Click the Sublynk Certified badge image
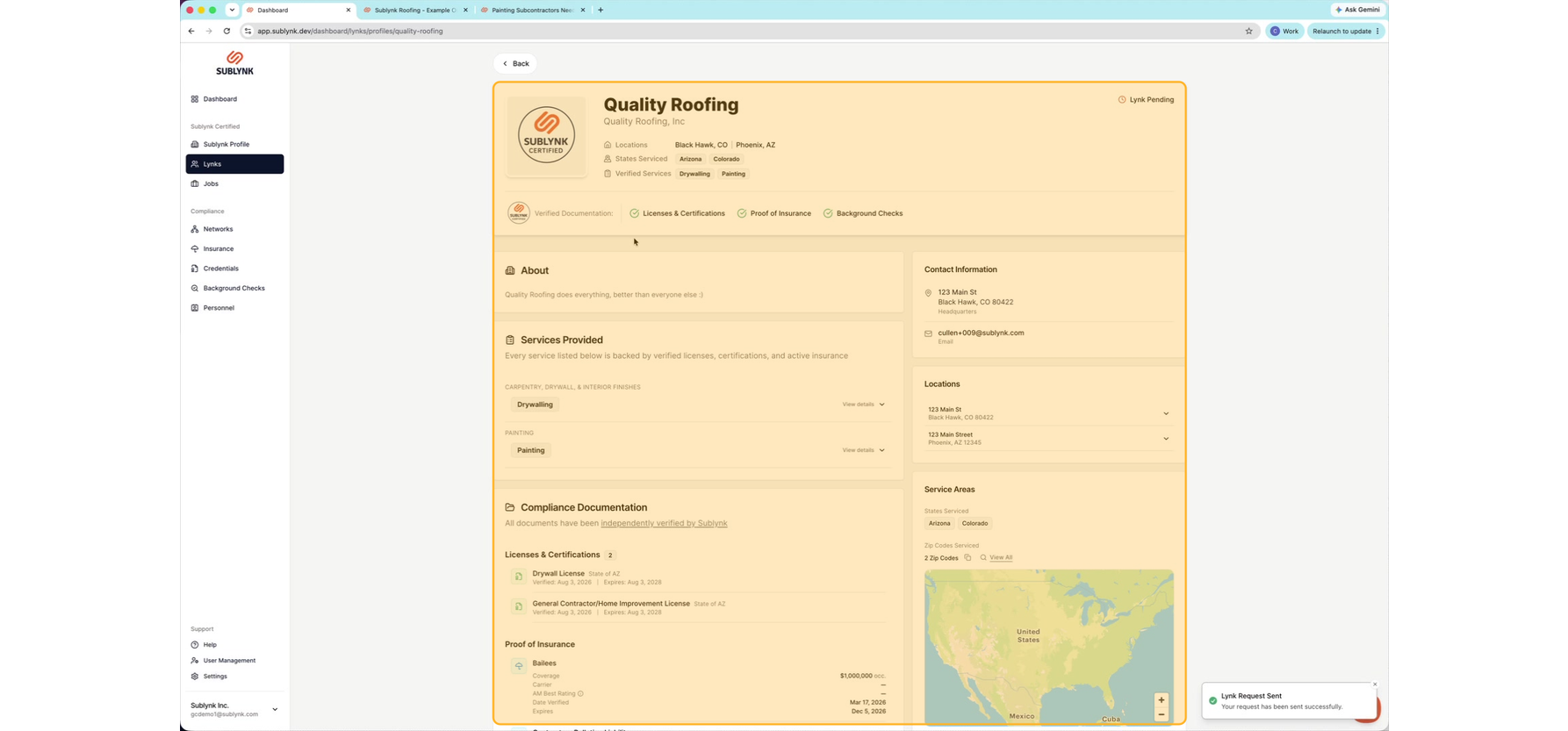The height and width of the screenshot is (731, 1568). 546,136
